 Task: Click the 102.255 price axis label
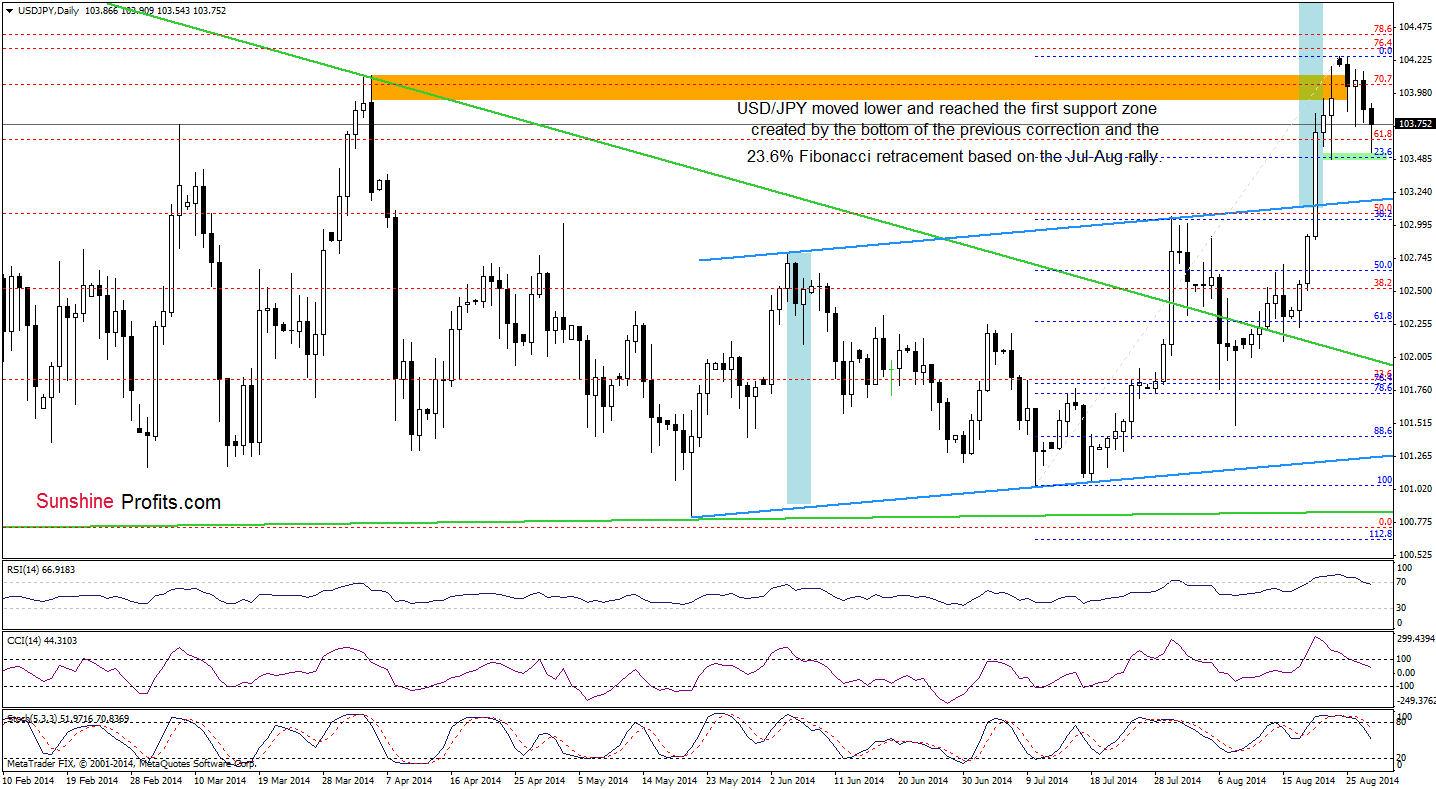[1414, 324]
